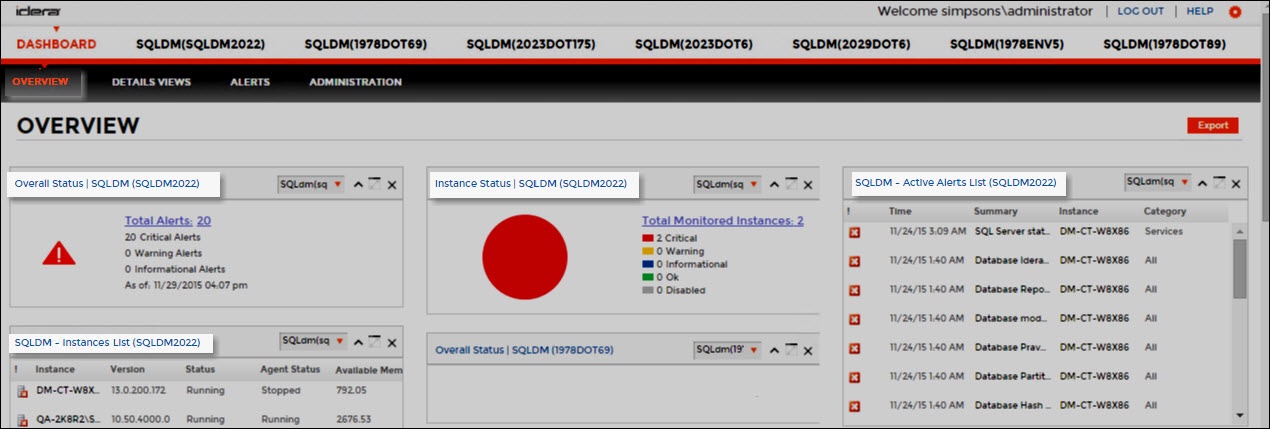
Task: Sort alerts by the Time column header
Action: pos(900,211)
